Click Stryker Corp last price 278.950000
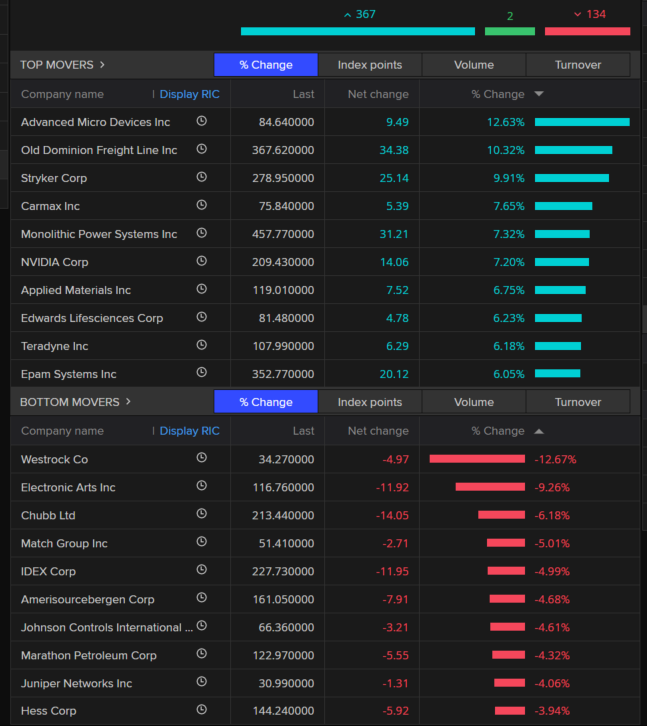Image resolution: width=647 pixels, height=726 pixels. (283, 178)
